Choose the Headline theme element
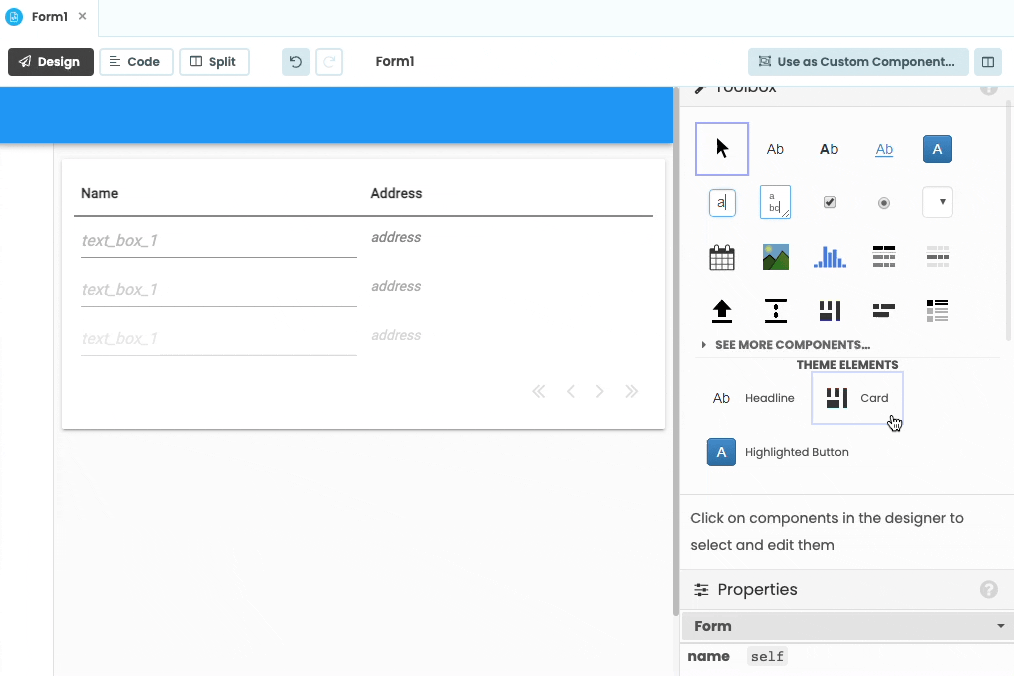This screenshot has height=676, width=1014. click(x=753, y=398)
